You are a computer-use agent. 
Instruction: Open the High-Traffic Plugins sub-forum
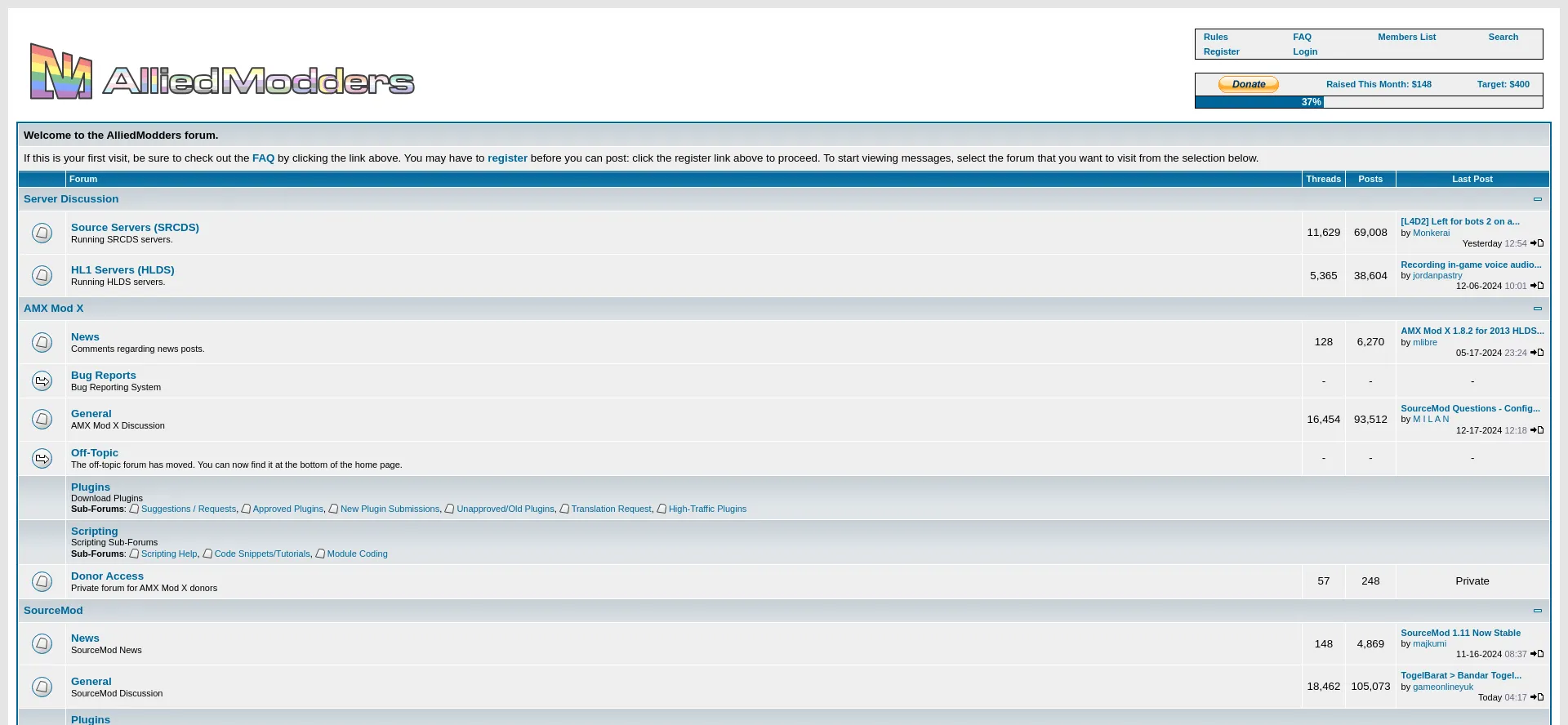tap(707, 509)
